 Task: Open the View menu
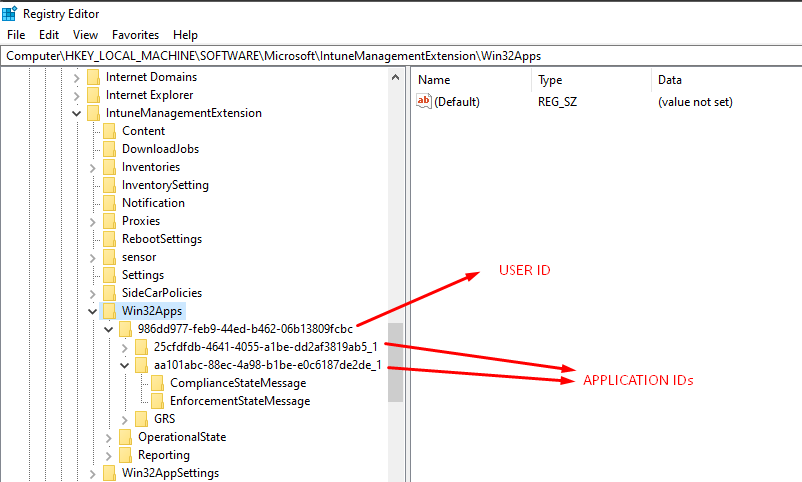pyautogui.click(x=85, y=35)
